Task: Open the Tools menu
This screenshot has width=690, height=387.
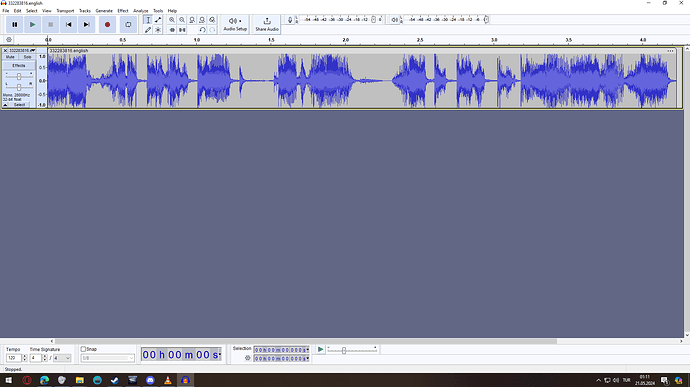Action: click(158, 11)
